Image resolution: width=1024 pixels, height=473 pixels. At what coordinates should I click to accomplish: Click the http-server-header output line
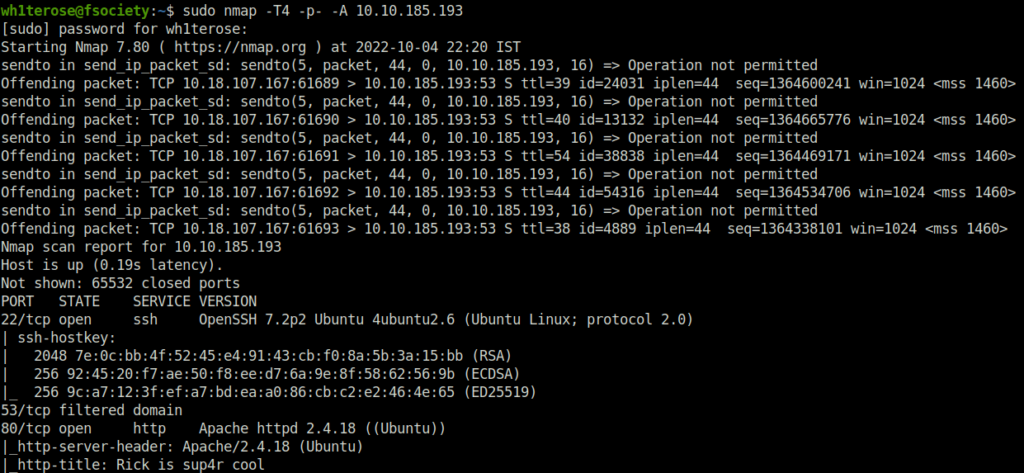[182, 448]
